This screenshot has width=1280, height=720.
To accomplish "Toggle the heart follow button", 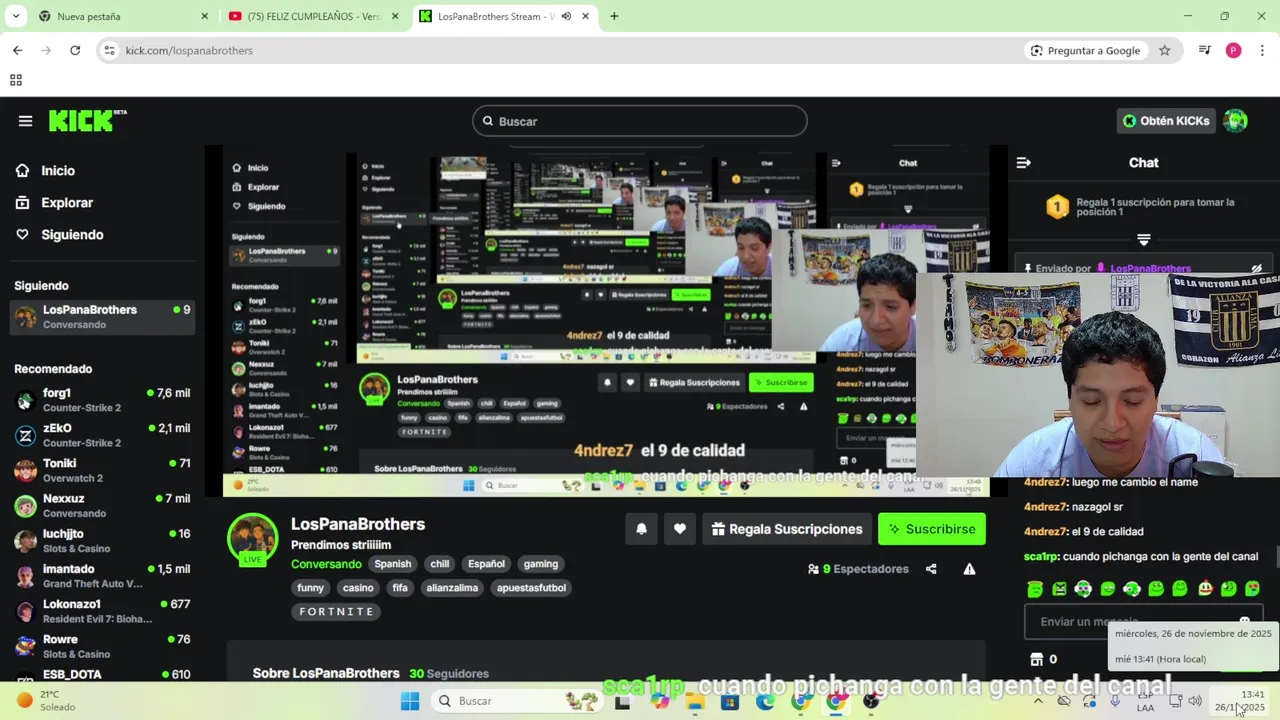I will coord(680,529).
